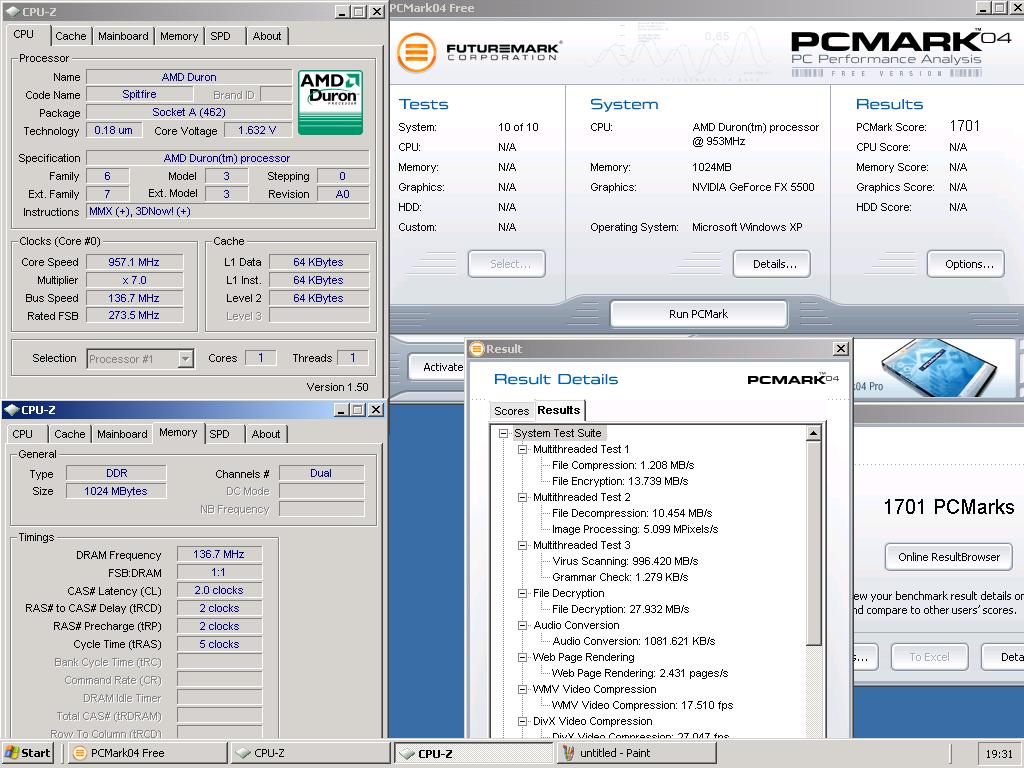
Task: Select Web Page Rendering: 2.431 pages/s row
Action: tap(639, 673)
